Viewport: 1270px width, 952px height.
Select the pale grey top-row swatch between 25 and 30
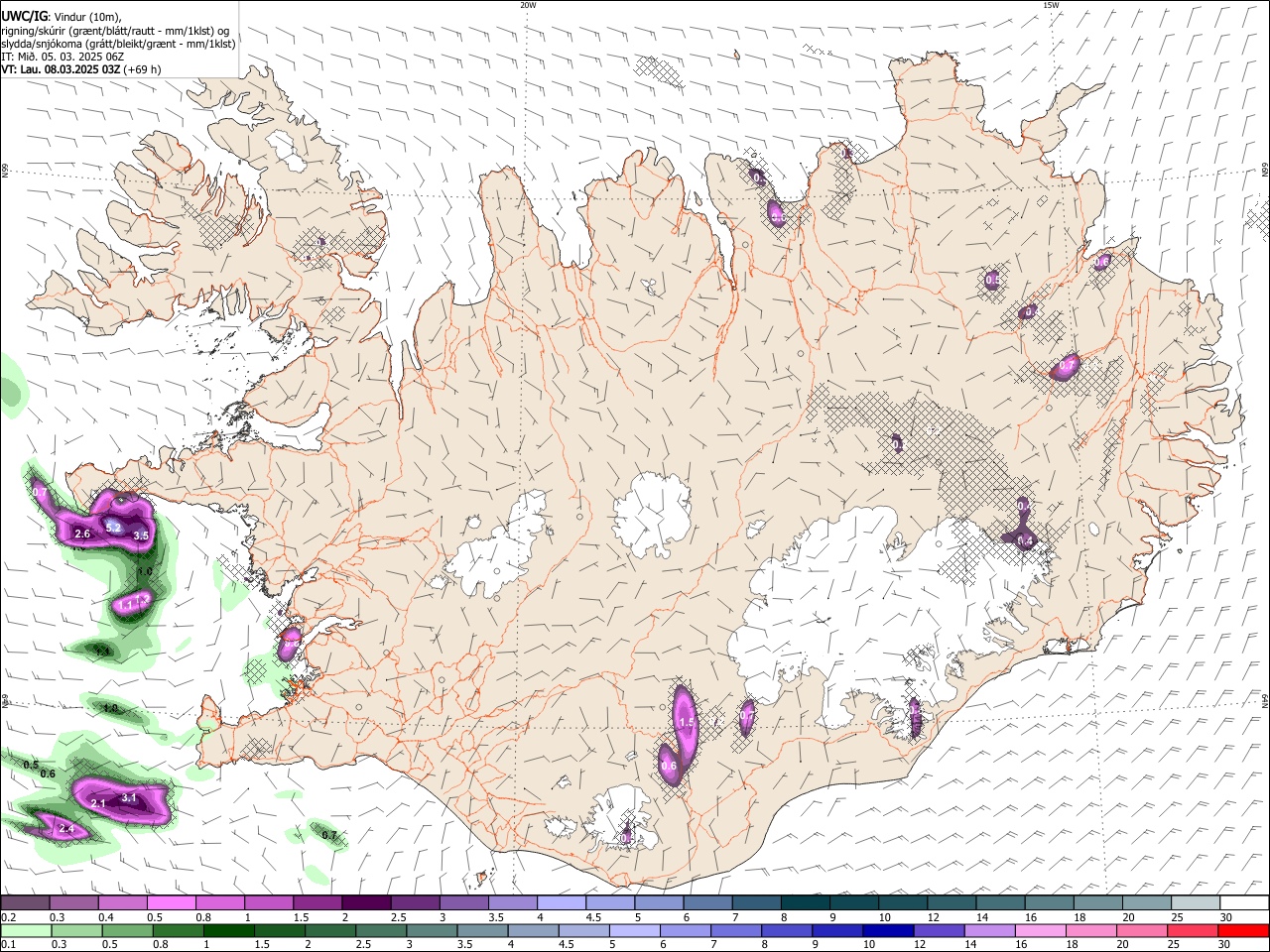click(x=1197, y=902)
